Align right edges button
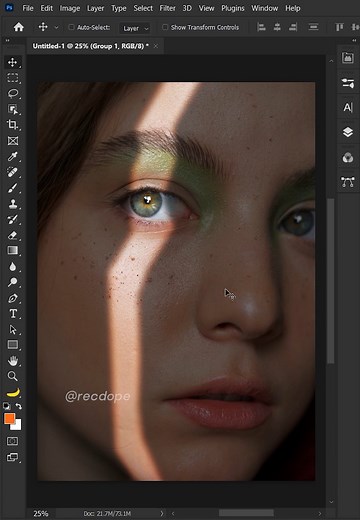Screen dimensions: 360x520 [293, 27]
